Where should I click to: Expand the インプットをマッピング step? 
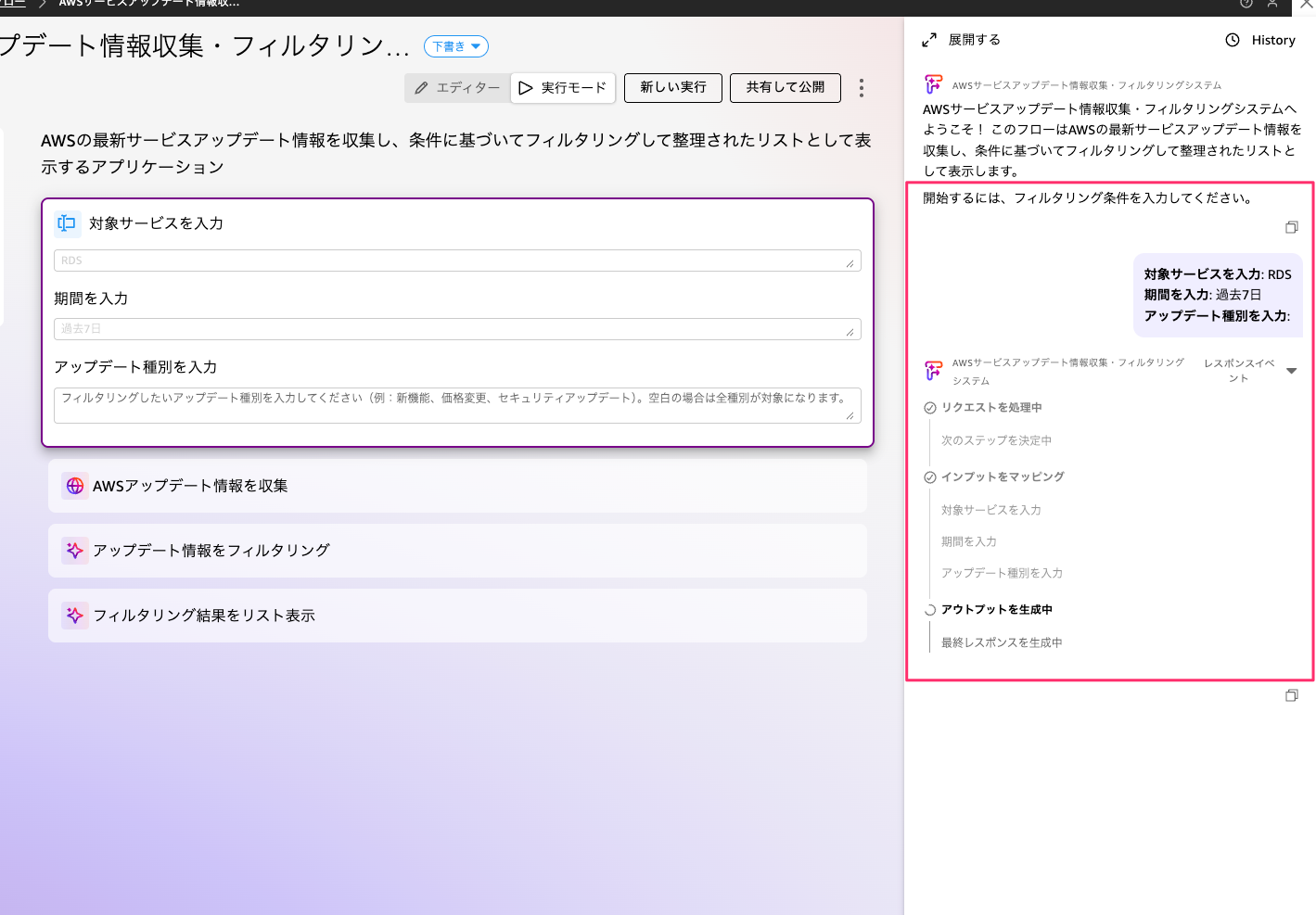[x=1002, y=477]
